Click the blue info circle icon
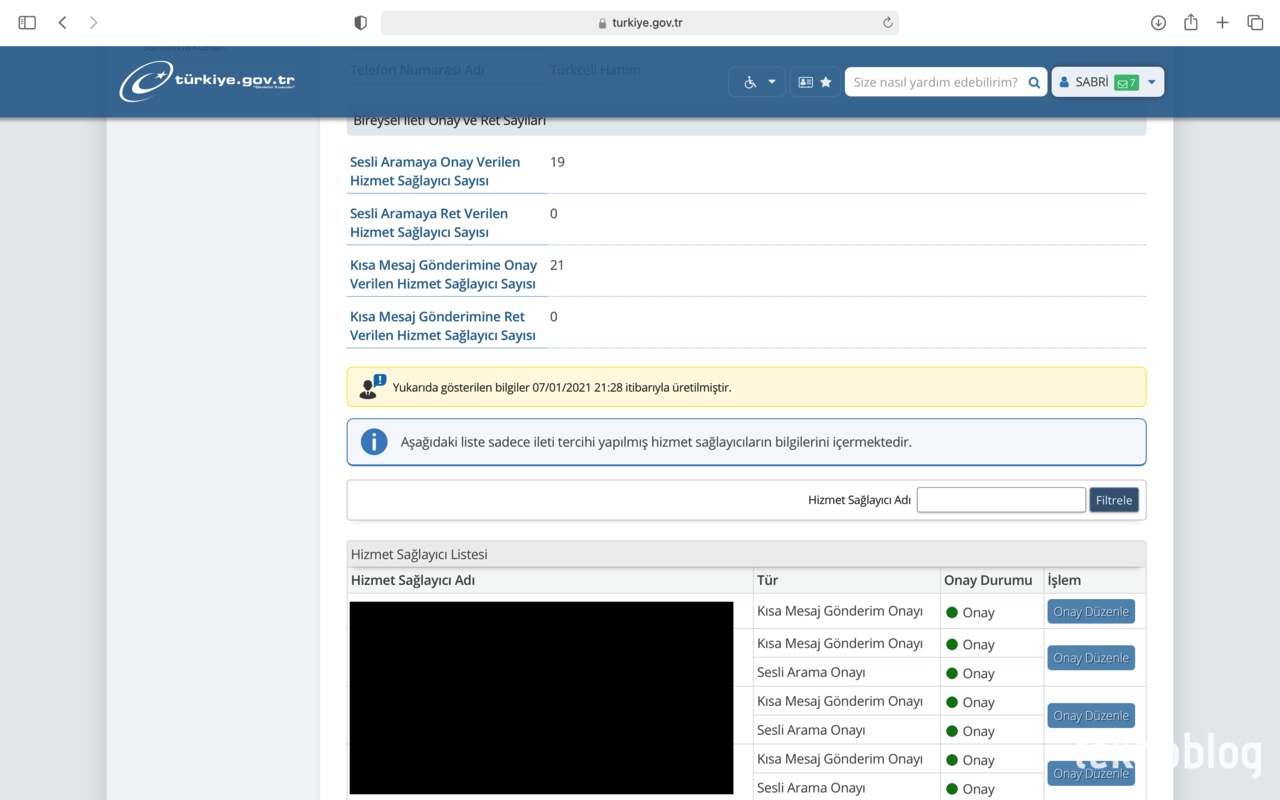 pyautogui.click(x=374, y=442)
